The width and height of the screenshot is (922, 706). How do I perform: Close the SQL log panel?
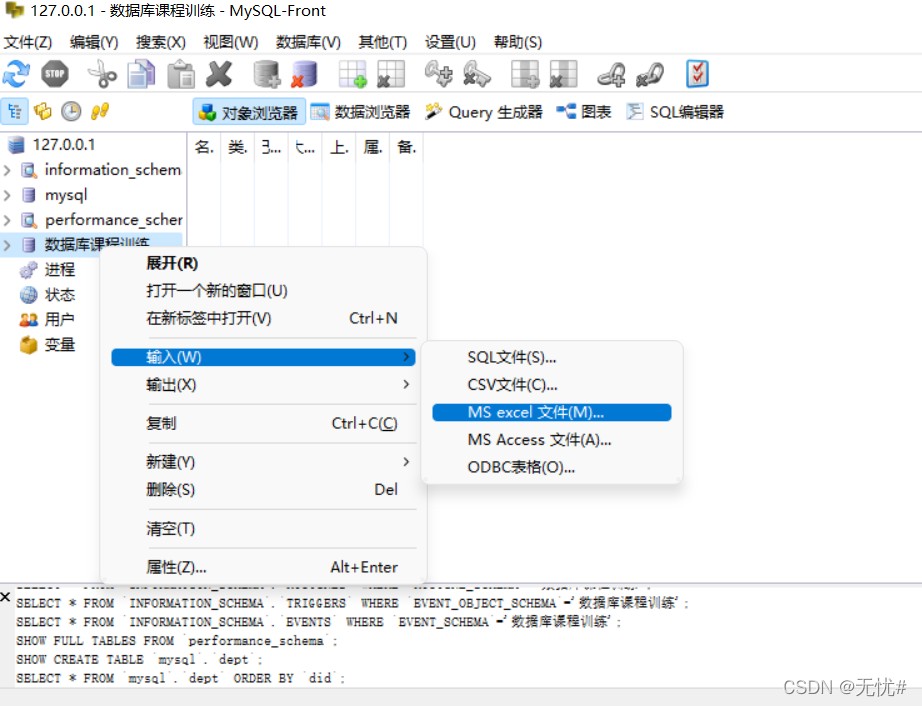[5, 597]
